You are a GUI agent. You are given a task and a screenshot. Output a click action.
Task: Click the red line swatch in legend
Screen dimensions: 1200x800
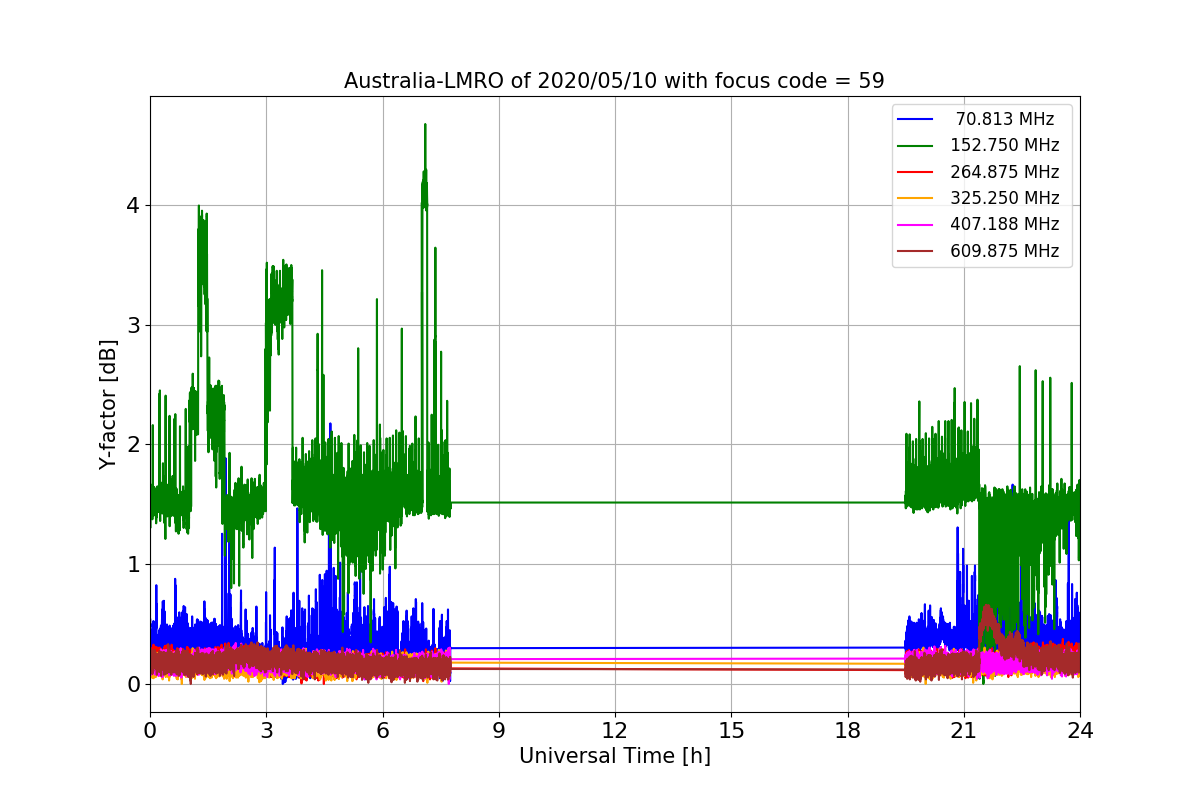tap(916, 172)
